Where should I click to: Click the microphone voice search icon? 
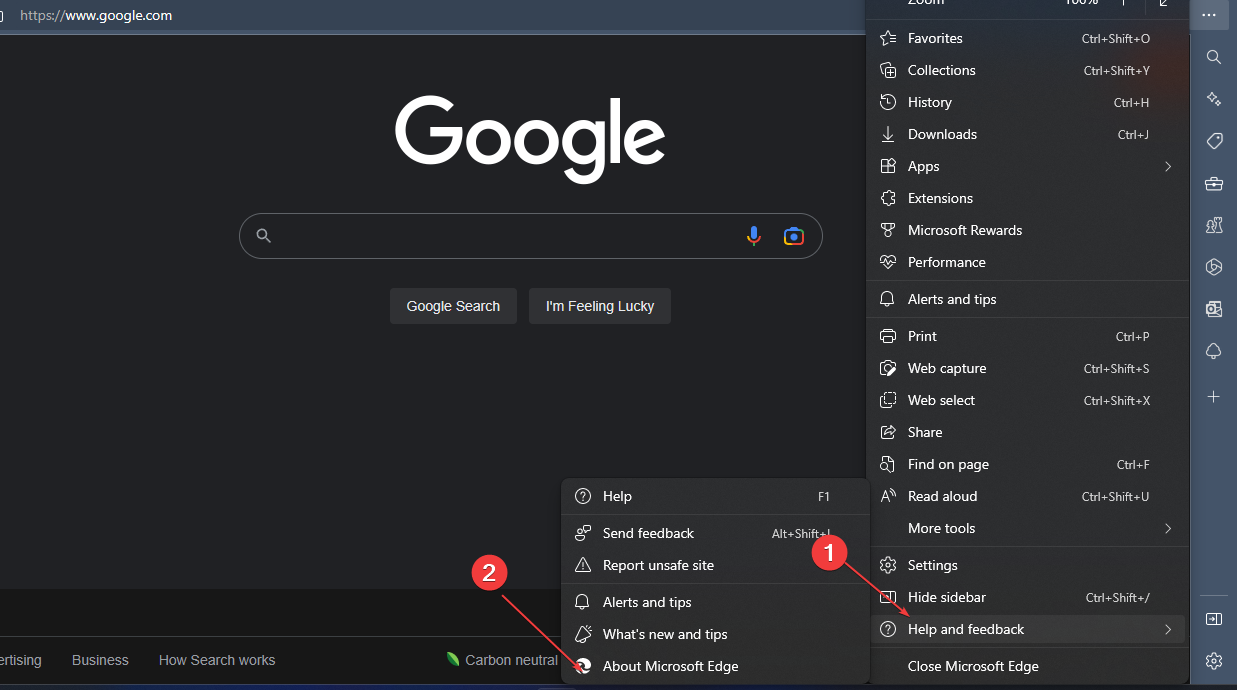(x=754, y=236)
